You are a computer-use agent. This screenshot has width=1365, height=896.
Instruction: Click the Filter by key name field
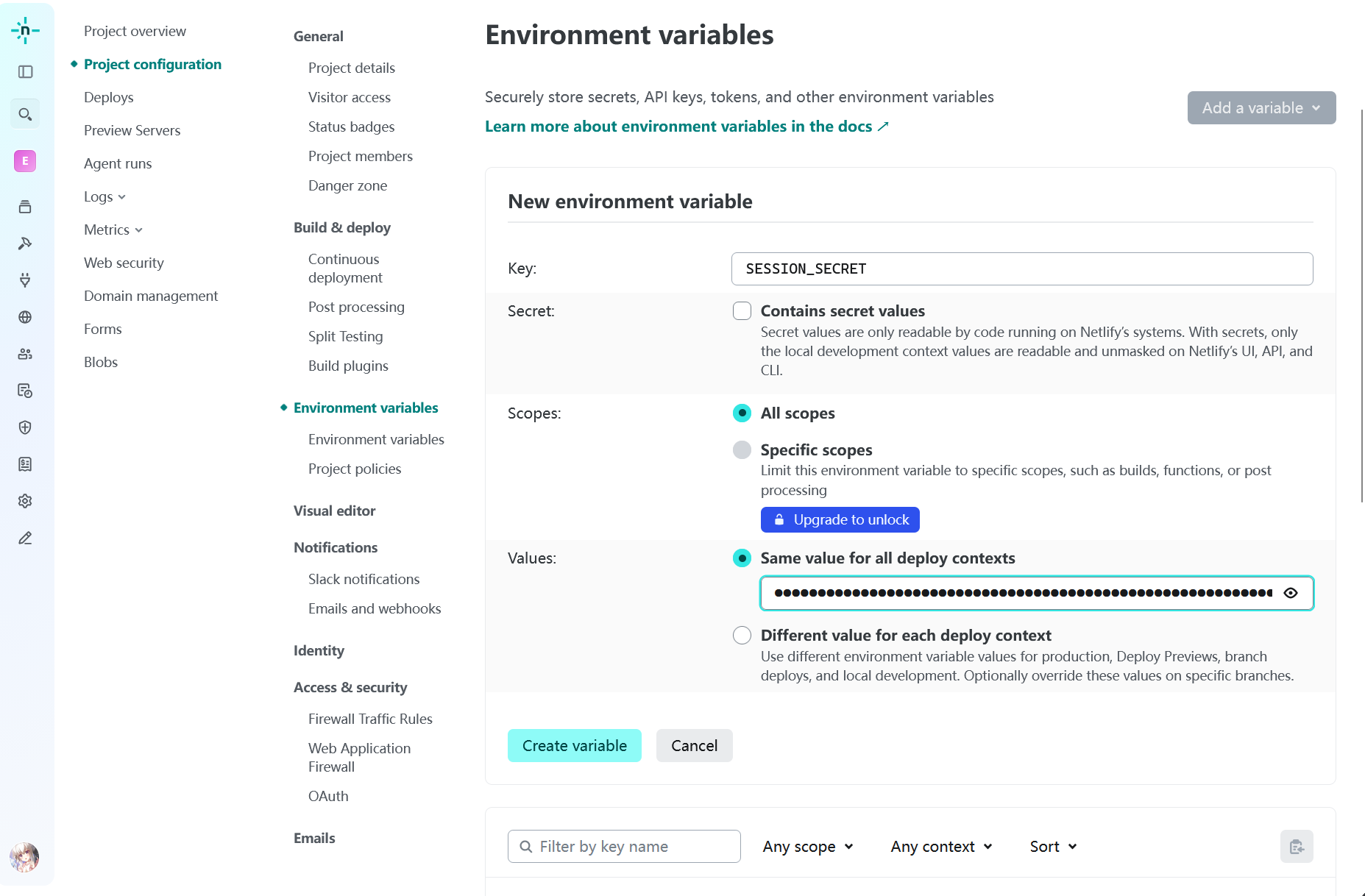pos(624,847)
